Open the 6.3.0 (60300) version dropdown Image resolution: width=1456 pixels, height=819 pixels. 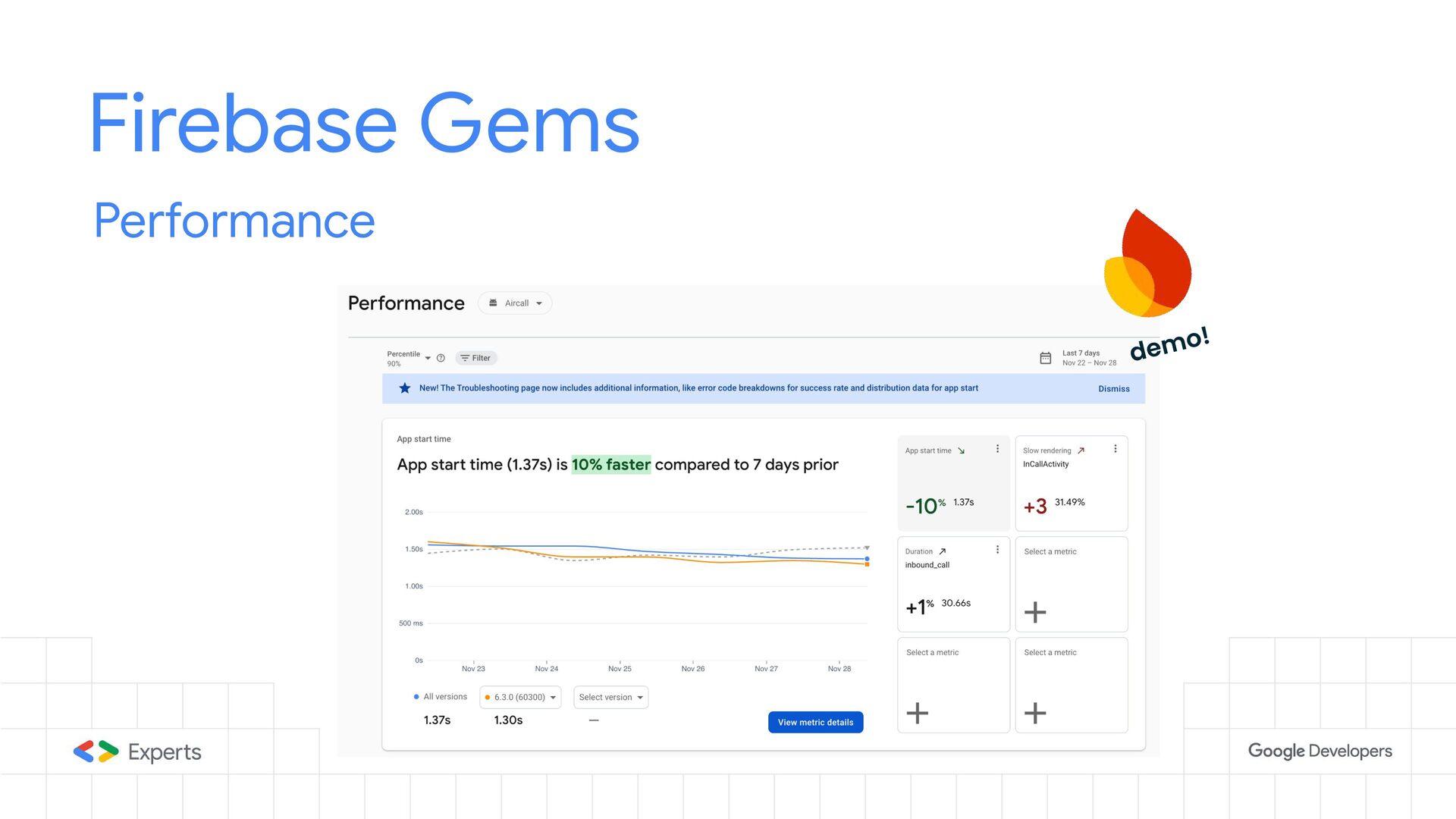point(520,698)
